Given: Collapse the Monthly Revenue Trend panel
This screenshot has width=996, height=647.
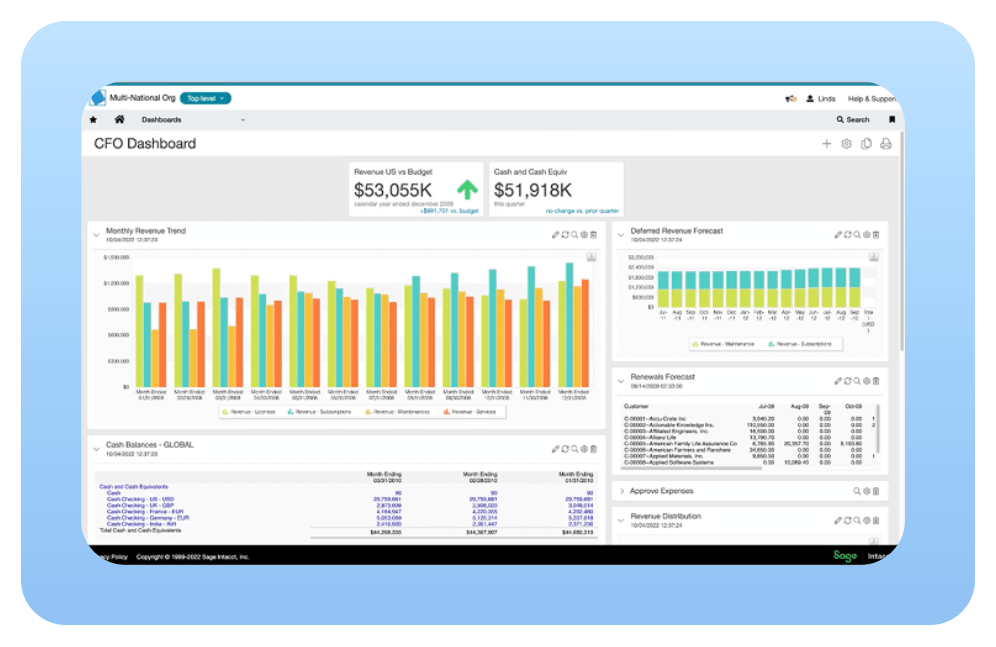Looking at the screenshot, I should coord(97,235).
